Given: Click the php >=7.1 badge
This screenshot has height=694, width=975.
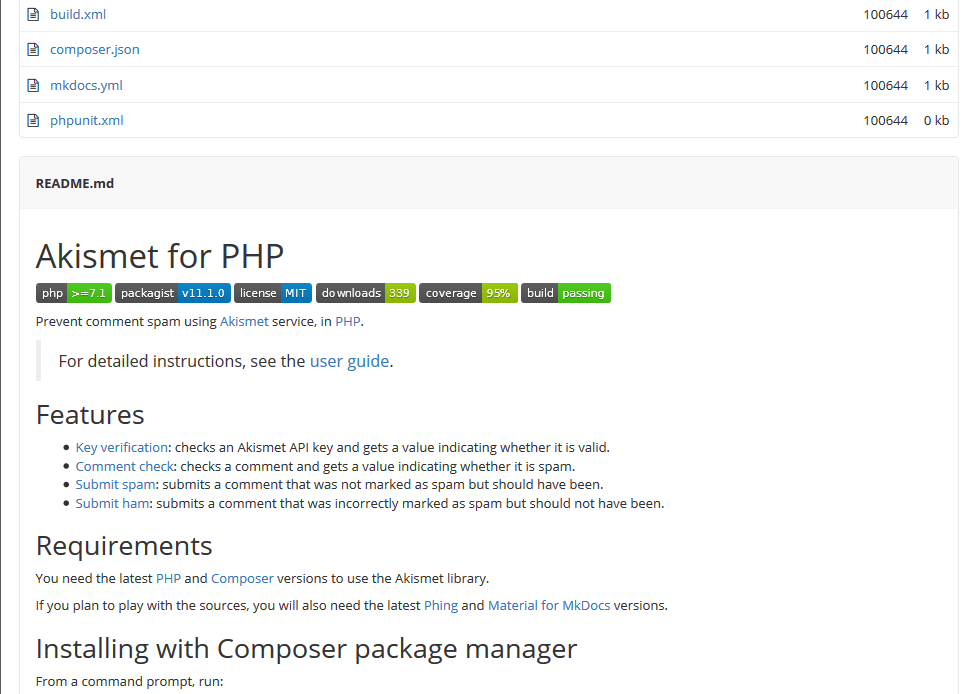Looking at the screenshot, I should (73, 293).
